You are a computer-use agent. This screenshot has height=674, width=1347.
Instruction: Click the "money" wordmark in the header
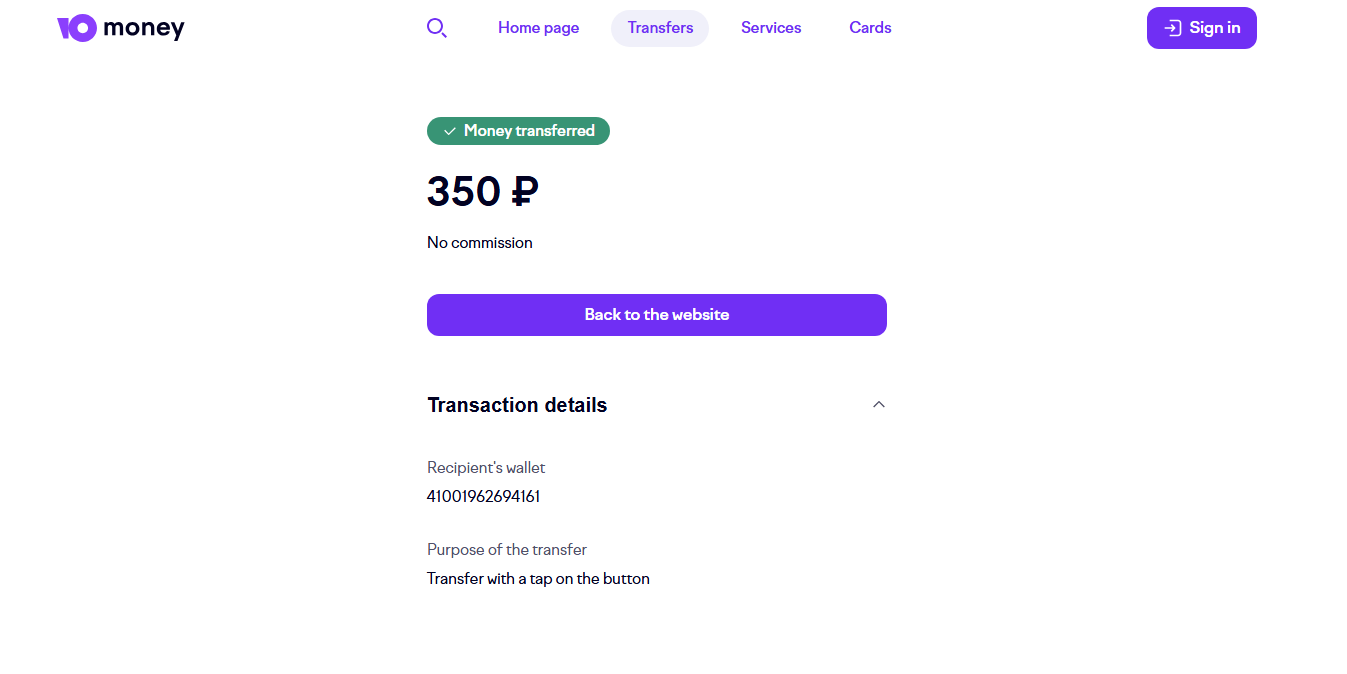tap(144, 28)
